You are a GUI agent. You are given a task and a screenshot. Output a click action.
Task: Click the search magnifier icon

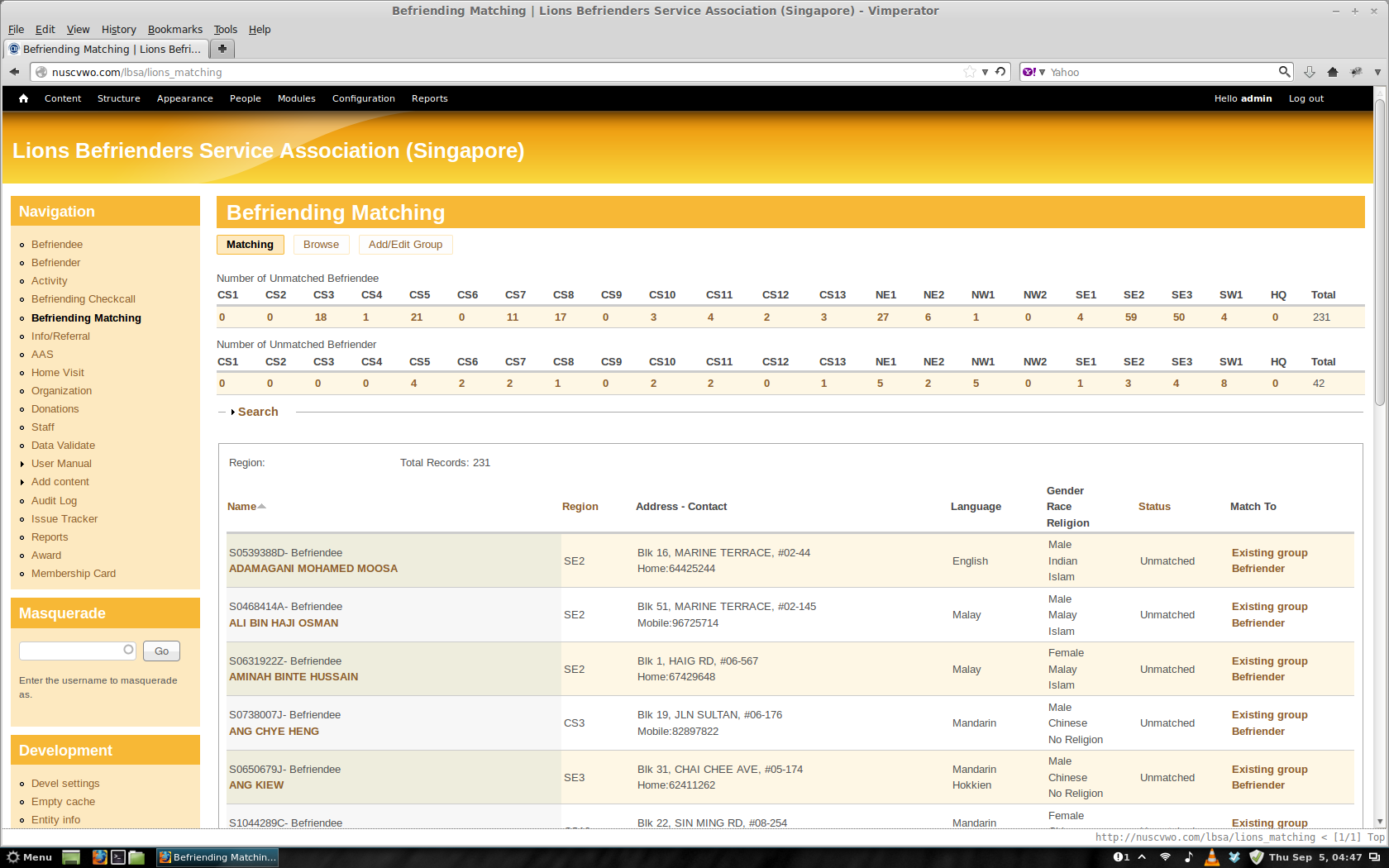[1284, 72]
